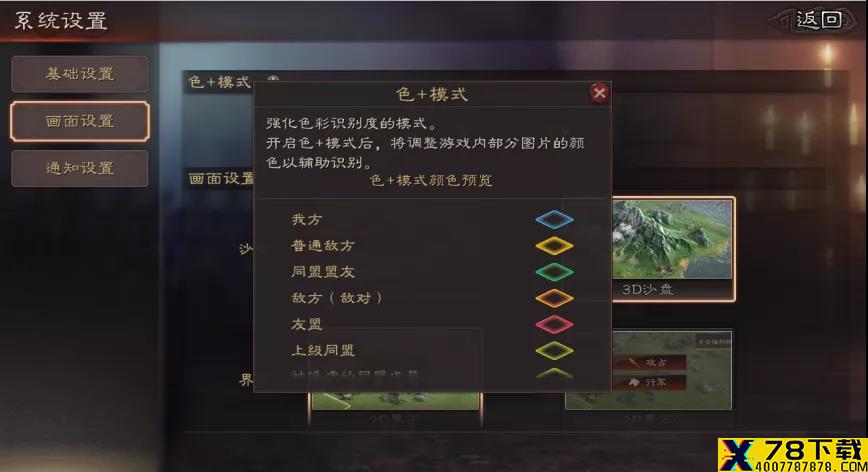Click the 78下载 watermark logo

tap(792, 455)
